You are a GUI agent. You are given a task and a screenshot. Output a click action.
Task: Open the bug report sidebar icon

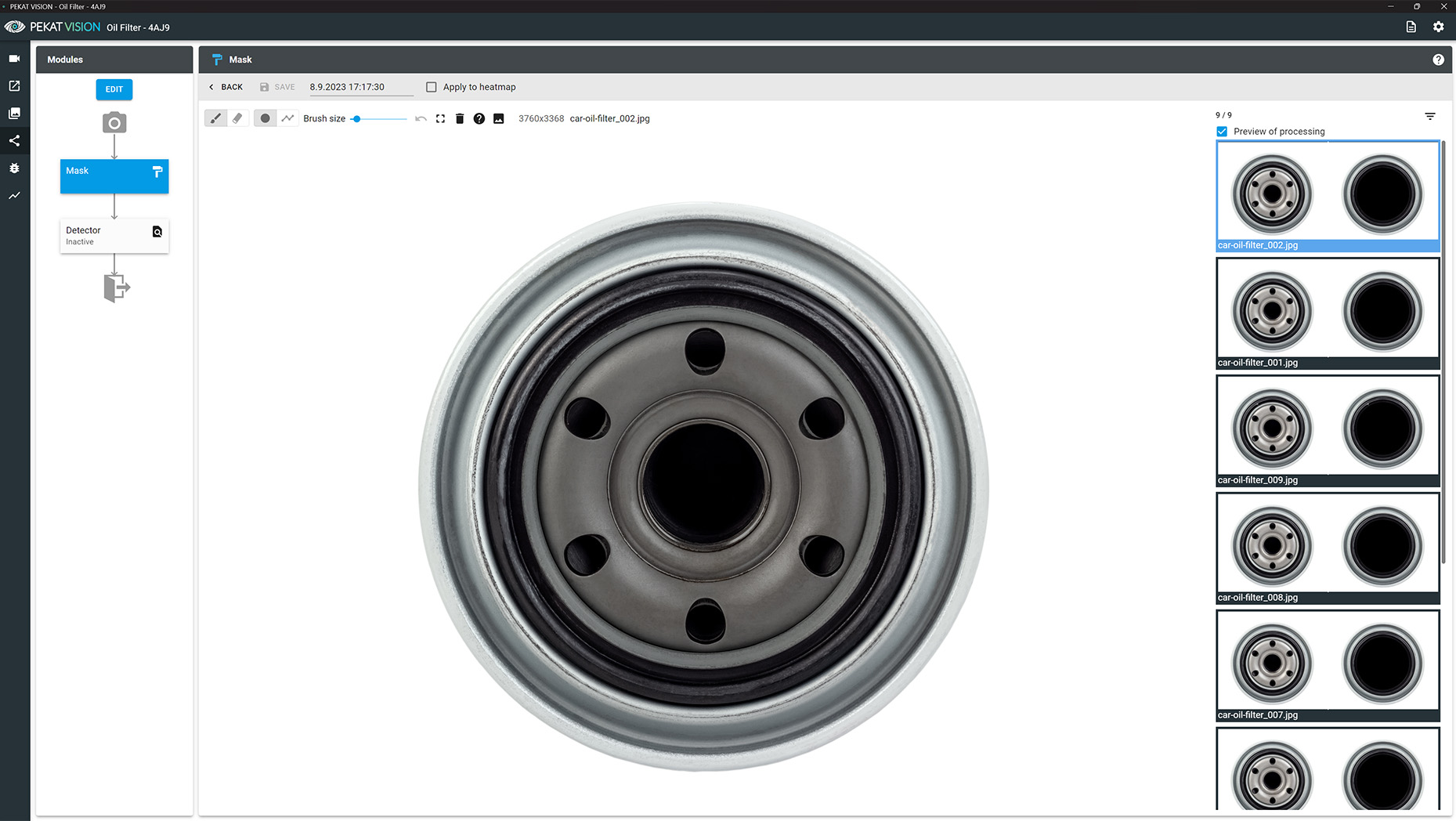(14, 168)
